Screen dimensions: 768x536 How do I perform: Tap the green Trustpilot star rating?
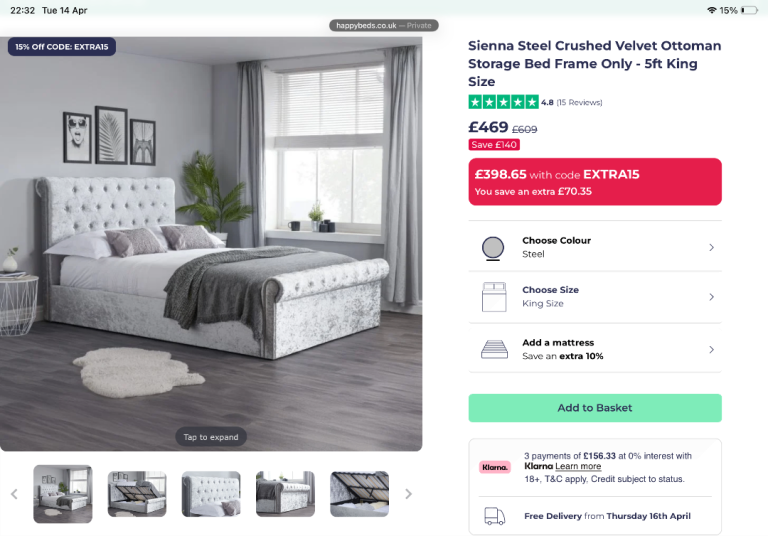coord(504,102)
